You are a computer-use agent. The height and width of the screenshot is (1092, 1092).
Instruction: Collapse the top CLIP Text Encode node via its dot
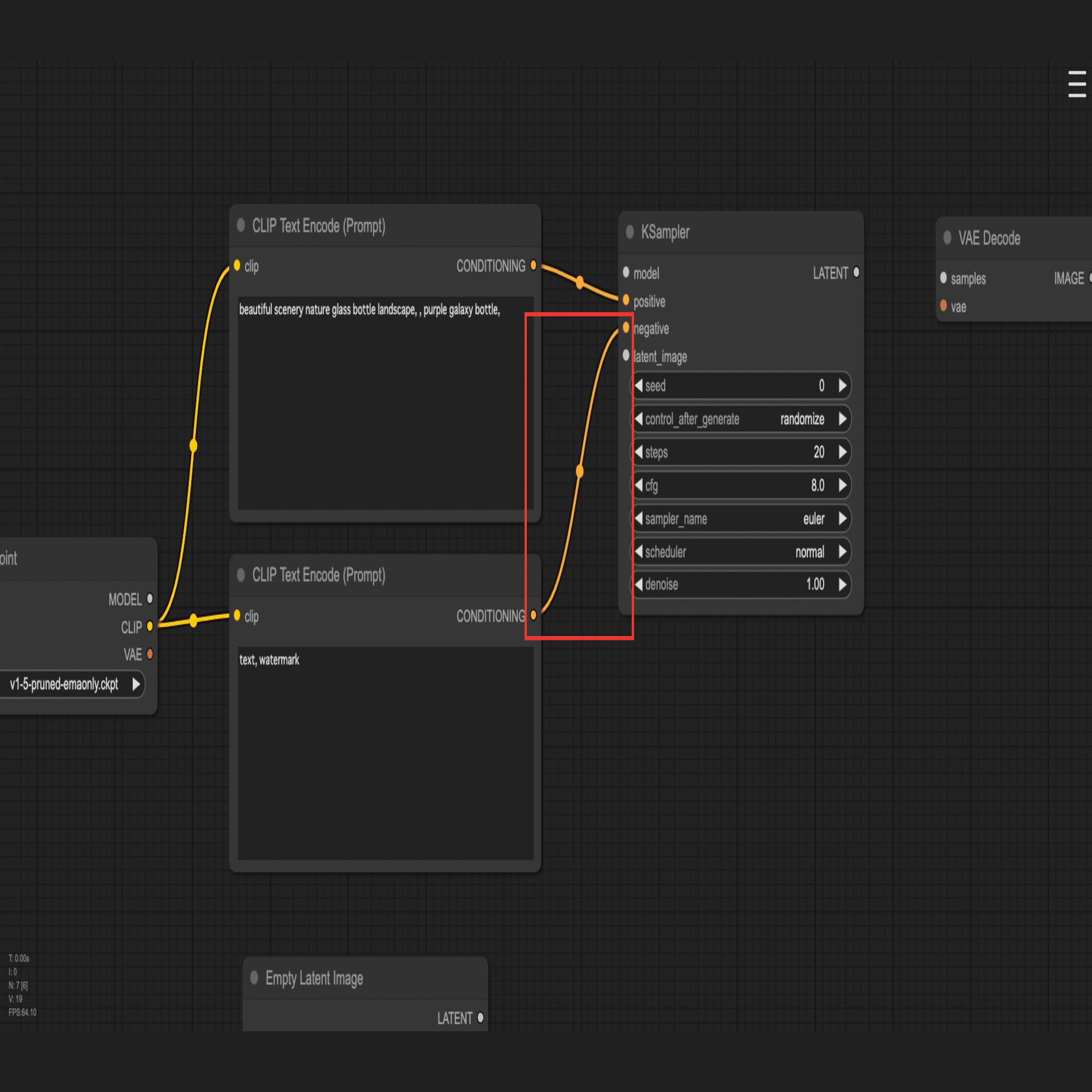pyautogui.click(x=241, y=225)
